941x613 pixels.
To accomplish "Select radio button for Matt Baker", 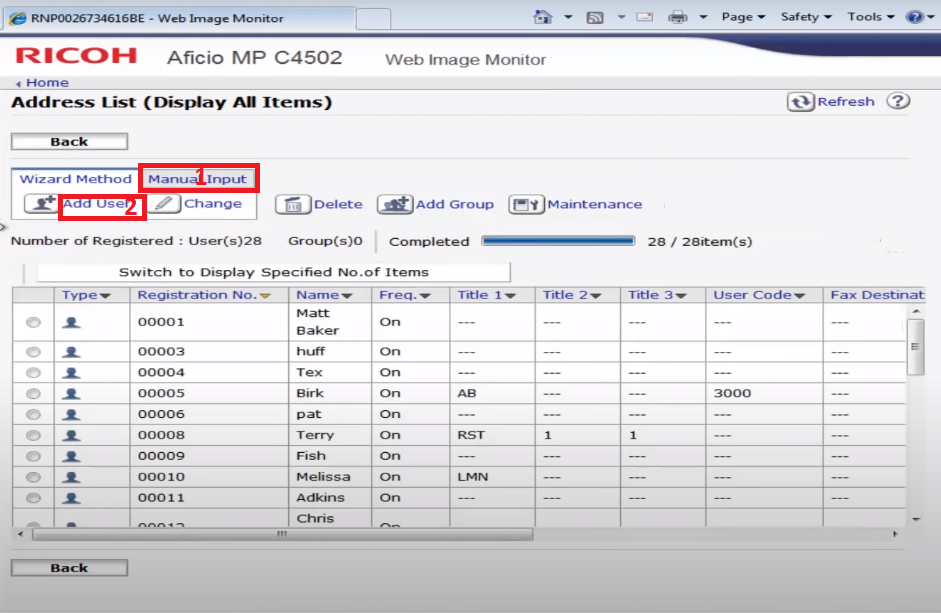I will pyautogui.click(x=34, y=322).
